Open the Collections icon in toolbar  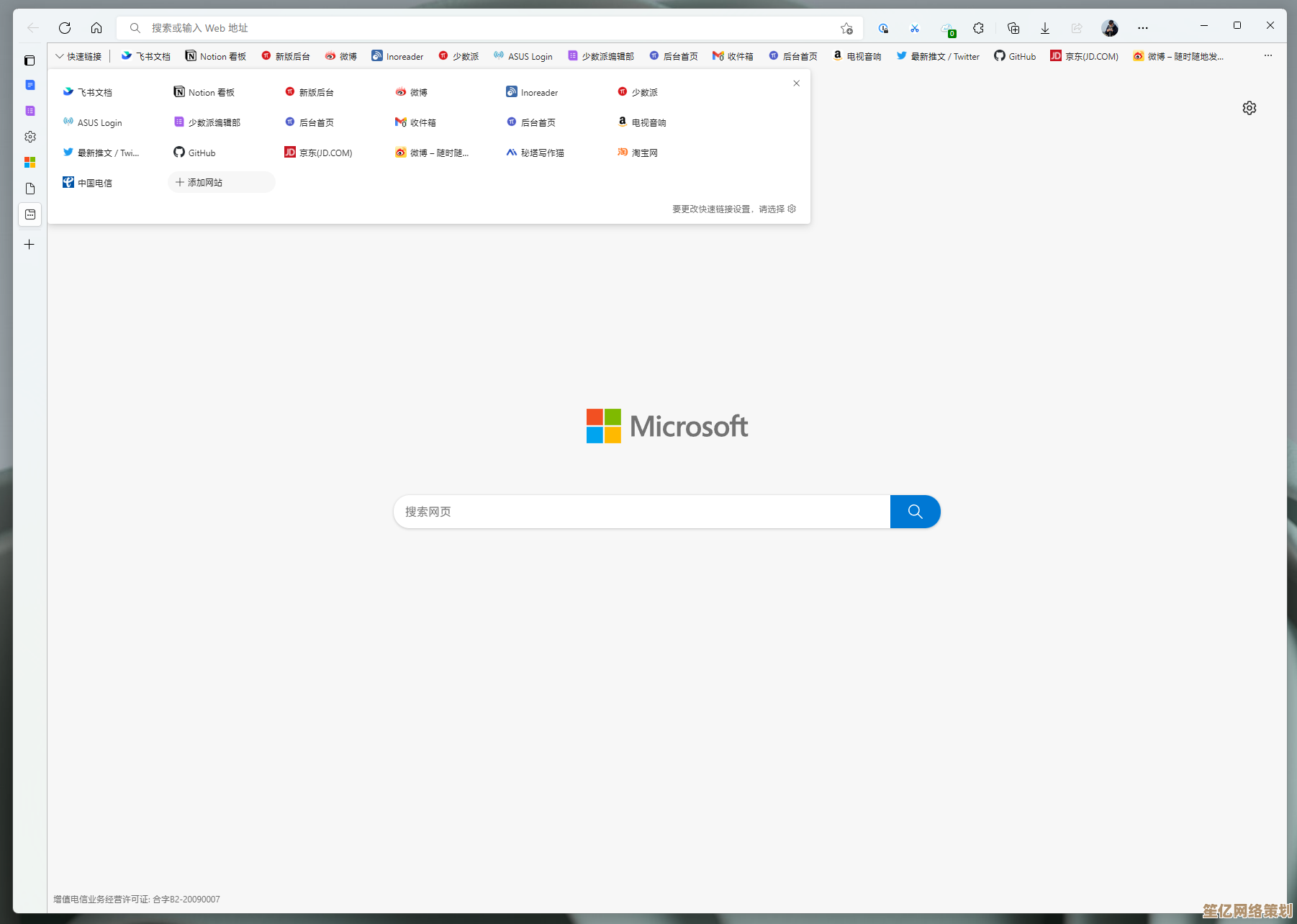(1013, 28)
